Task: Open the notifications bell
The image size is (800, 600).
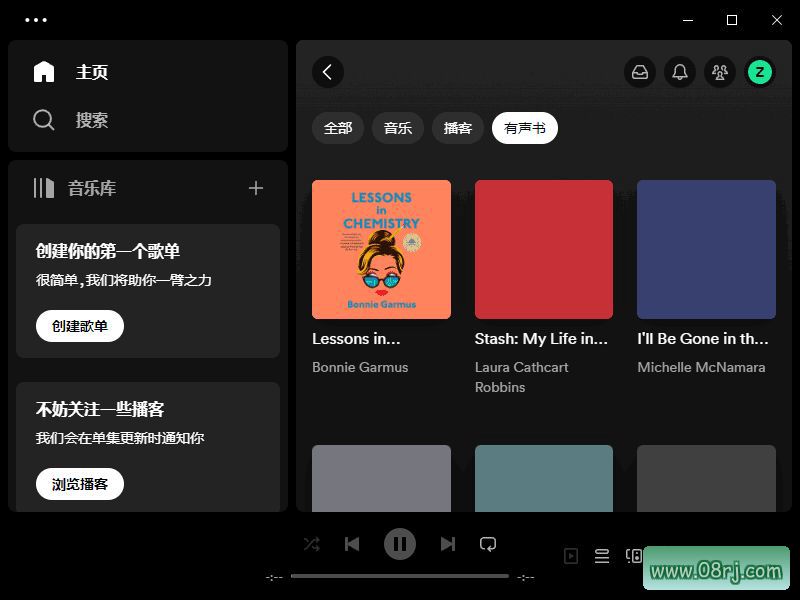Action: pos(680,72)
